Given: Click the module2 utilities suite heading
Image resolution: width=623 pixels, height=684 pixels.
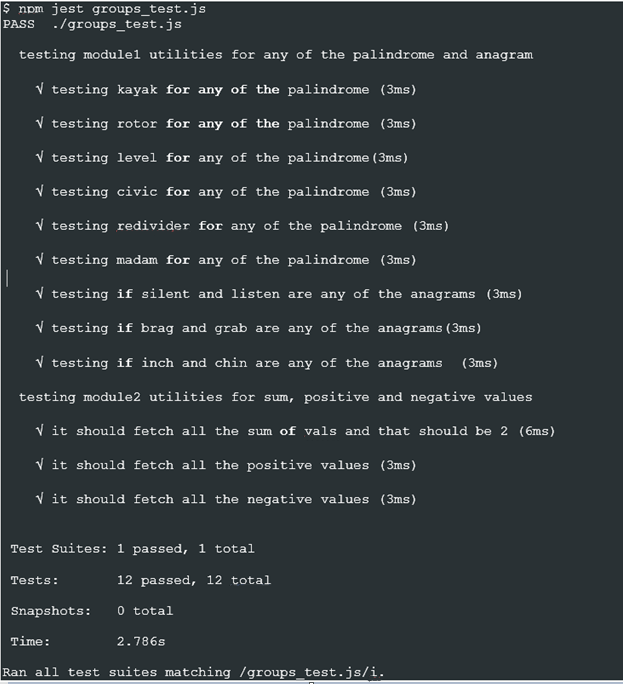Looking at the screenshot, I should coord(275,397).
